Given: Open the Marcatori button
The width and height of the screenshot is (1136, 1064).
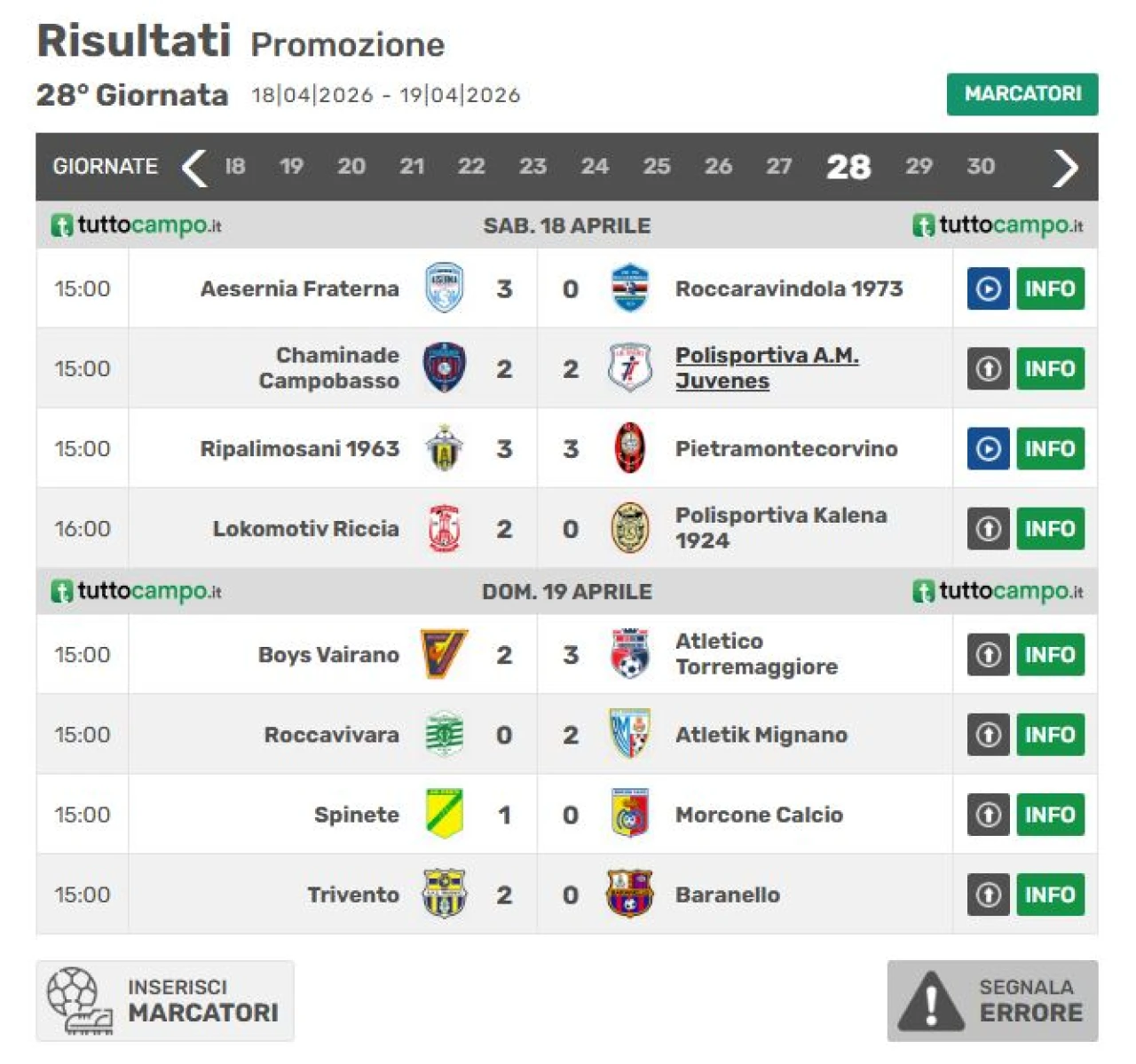Looking at the screenshot, I should coord(1022,94).
